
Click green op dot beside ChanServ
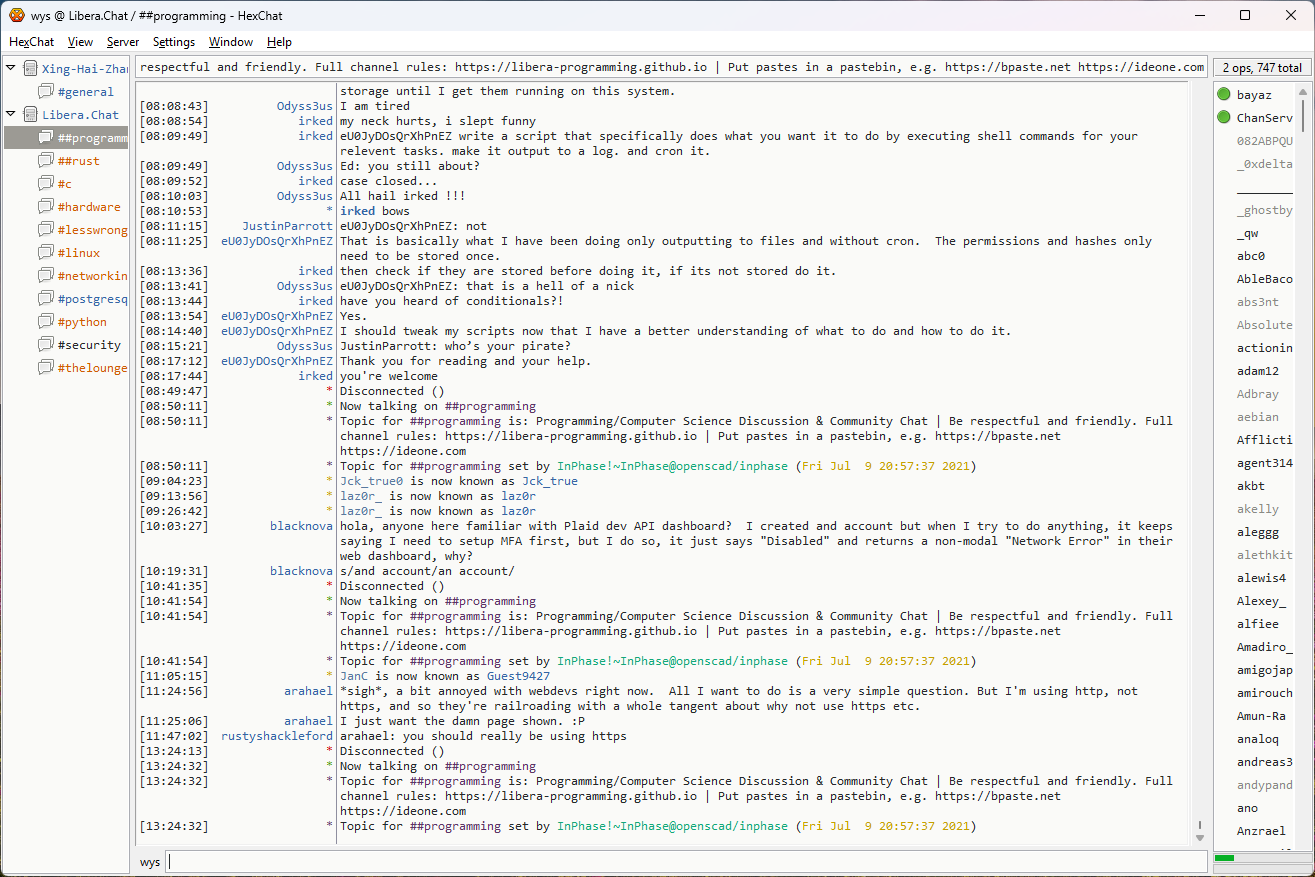1224,118
